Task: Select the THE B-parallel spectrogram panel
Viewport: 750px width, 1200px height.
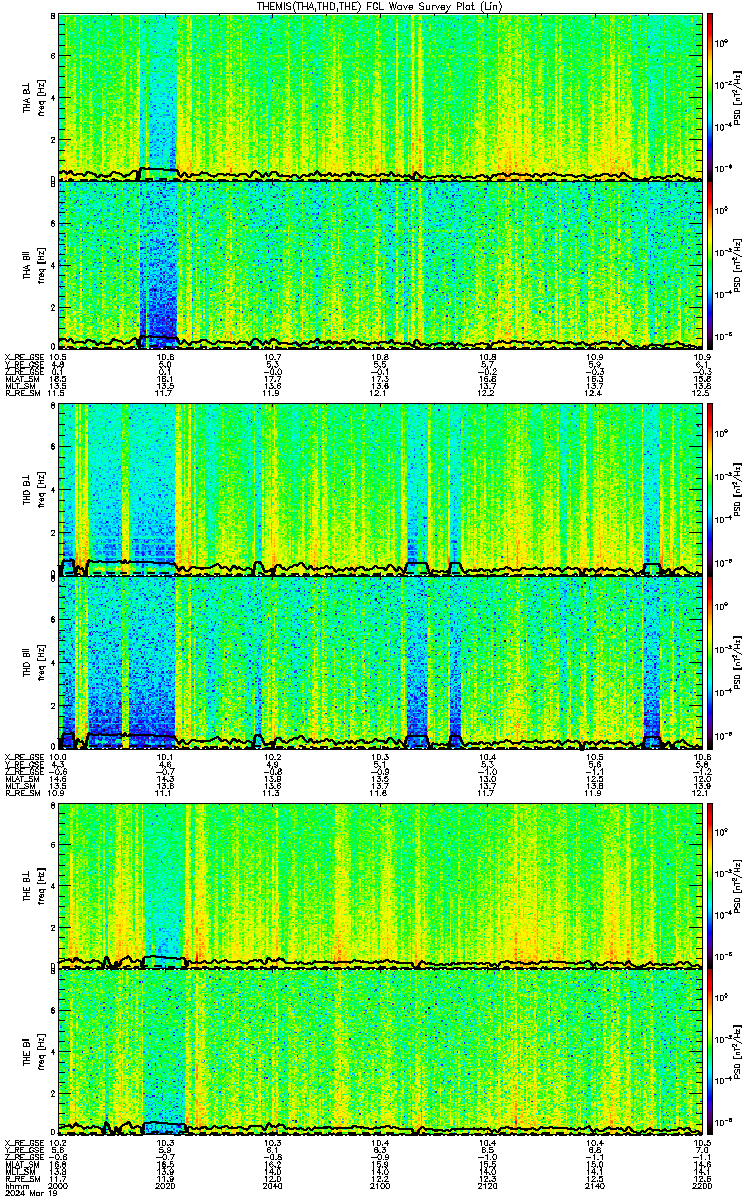Action: 381,1053
